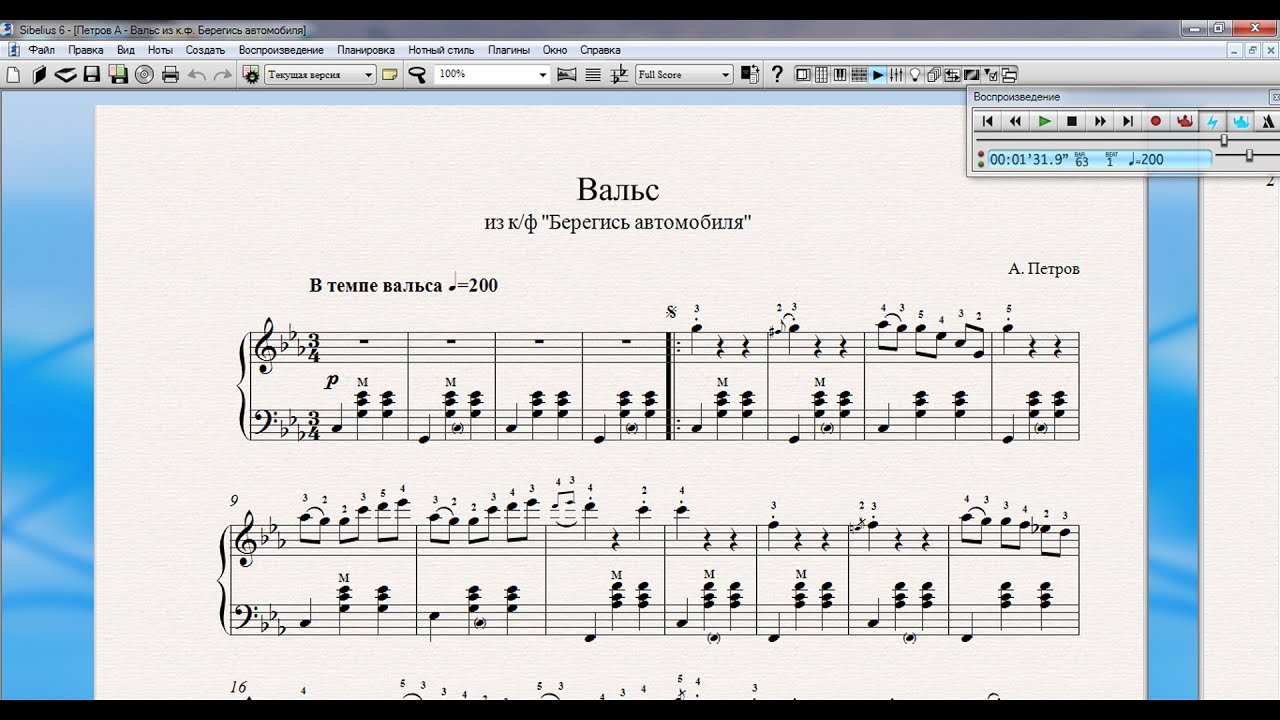Click the title text 'Вальс' in the score

click(618, 189)
